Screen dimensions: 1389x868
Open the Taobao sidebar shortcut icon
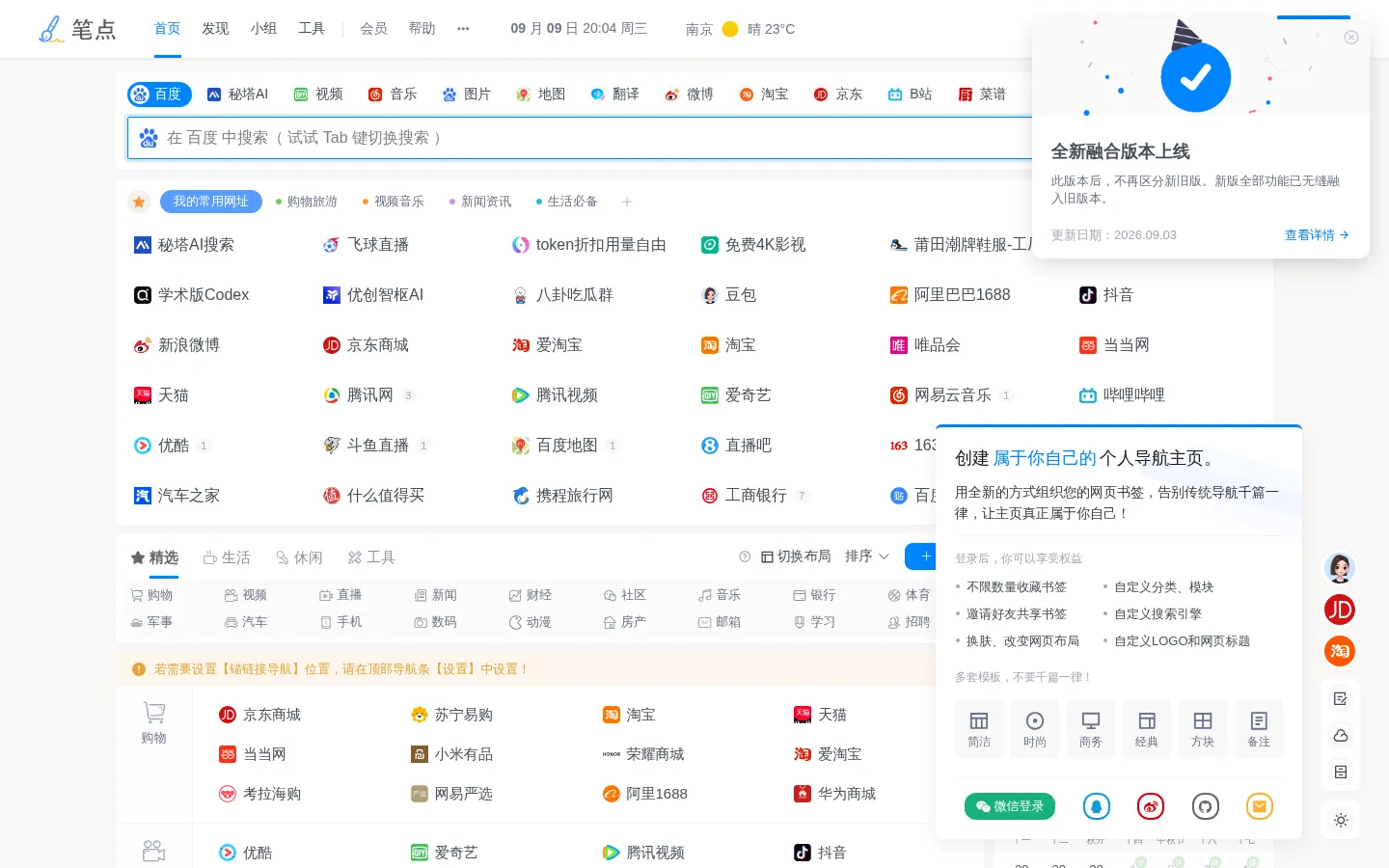1340,651
